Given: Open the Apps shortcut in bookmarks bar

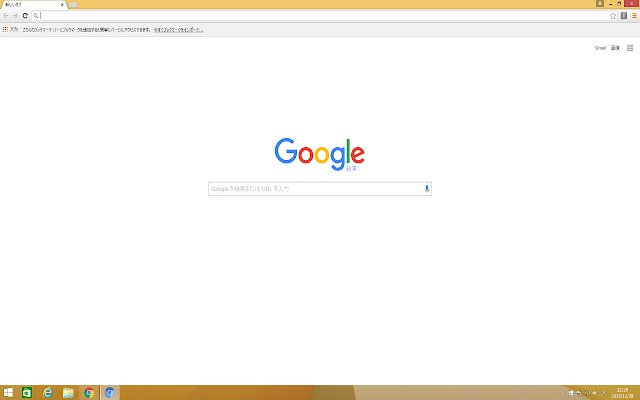Looking at the screenshot, I should (x=11, y=29).
